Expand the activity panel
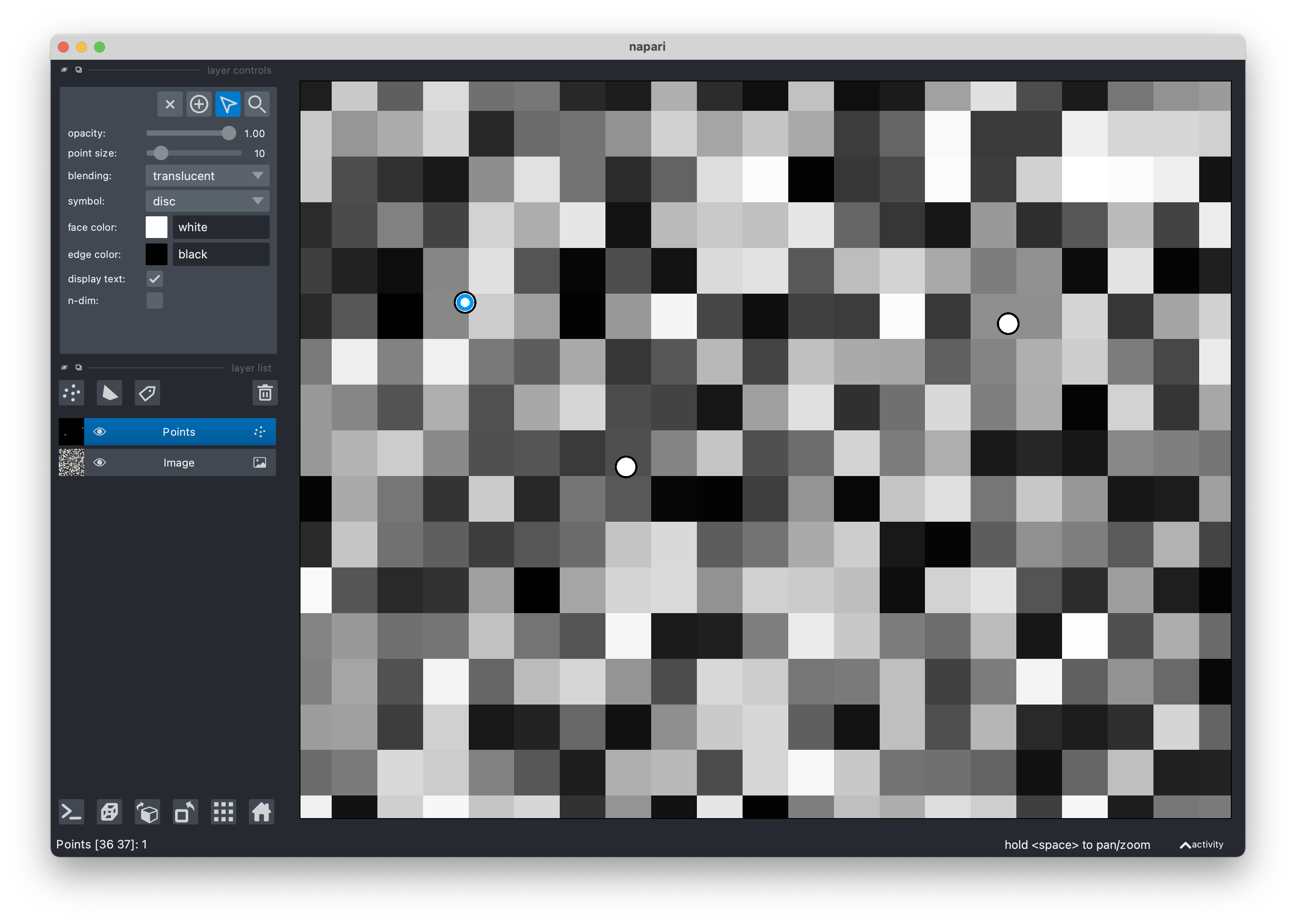 pos(1201,844)
